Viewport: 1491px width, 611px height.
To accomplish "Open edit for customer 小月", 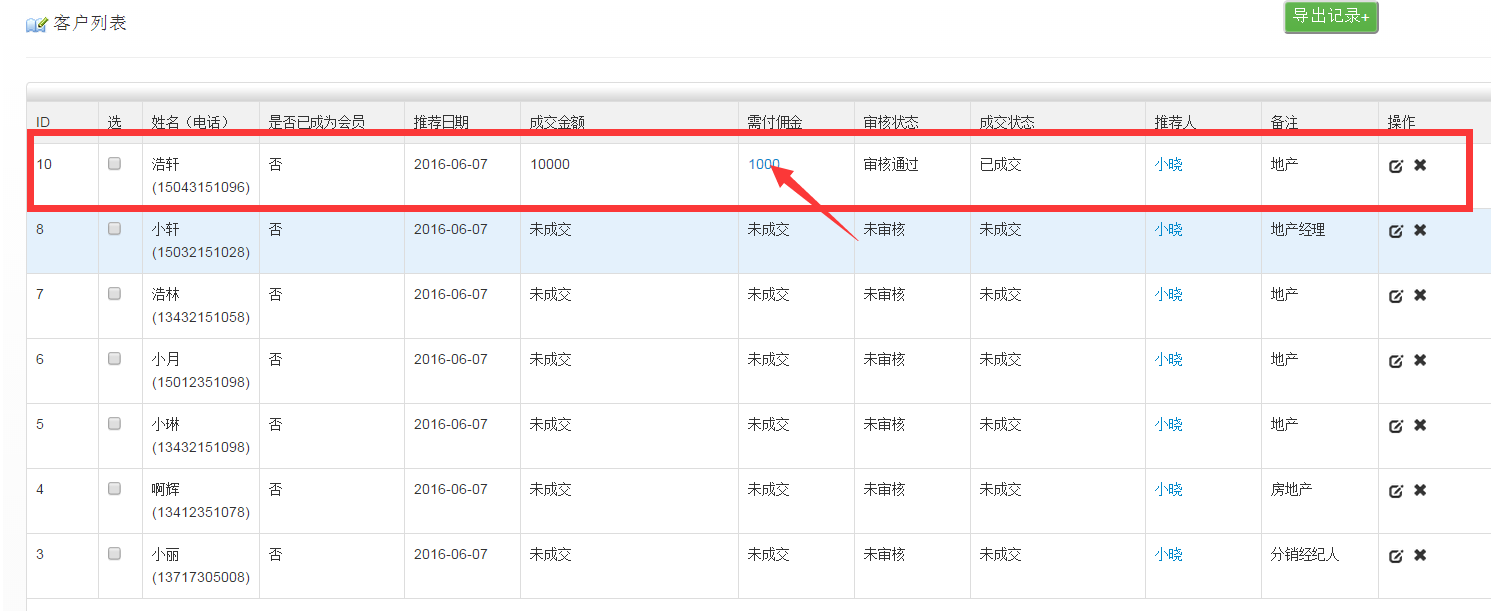I will tap(1396, 361).
